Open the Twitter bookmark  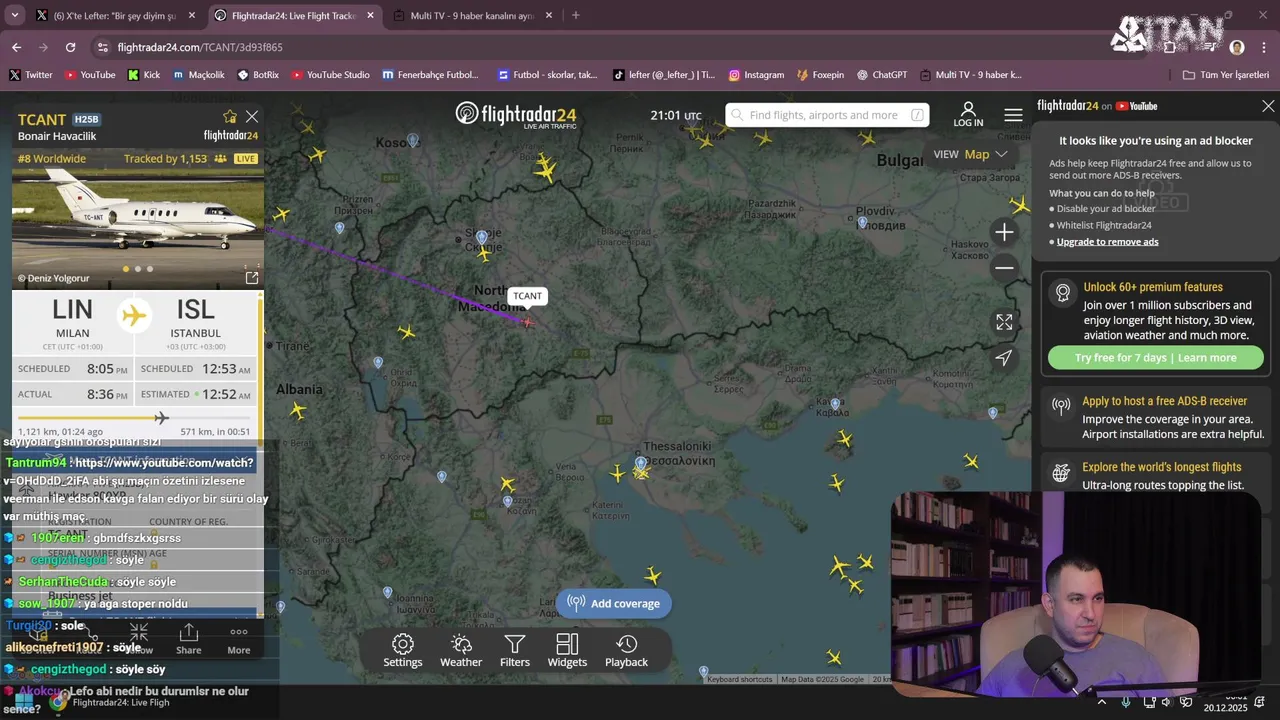tap(30, 75)
